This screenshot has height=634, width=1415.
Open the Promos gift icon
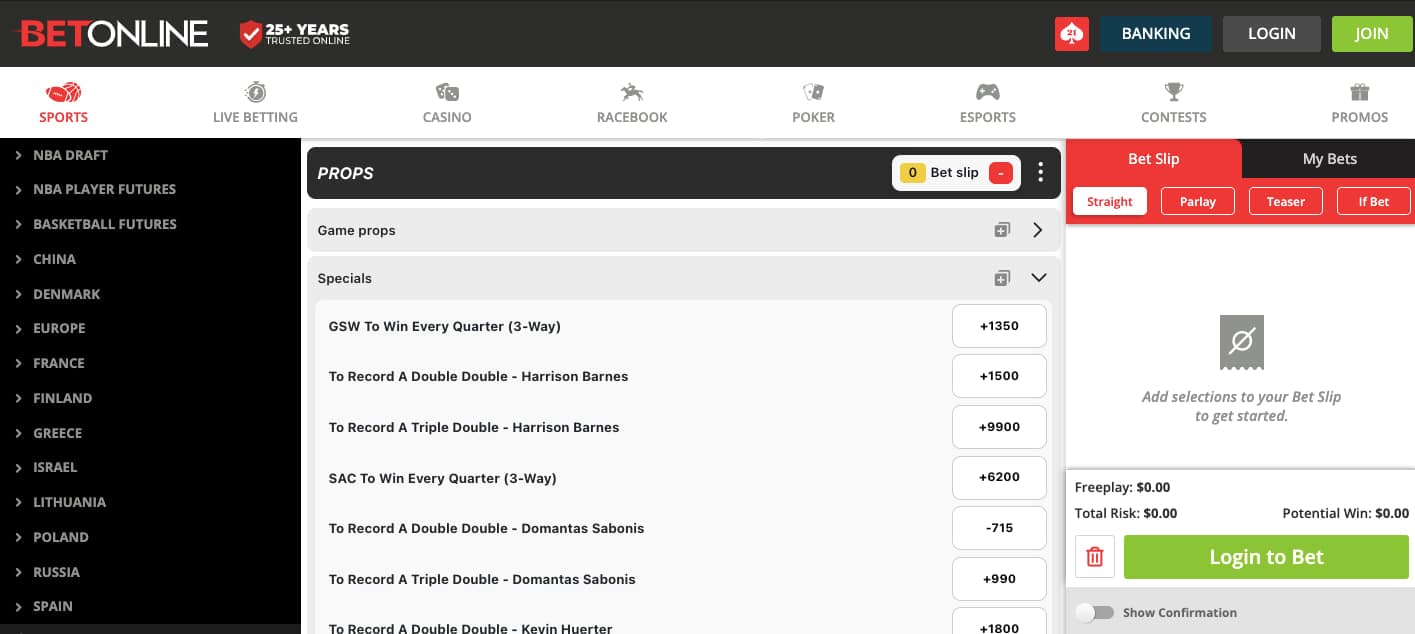coord(1359,92)
